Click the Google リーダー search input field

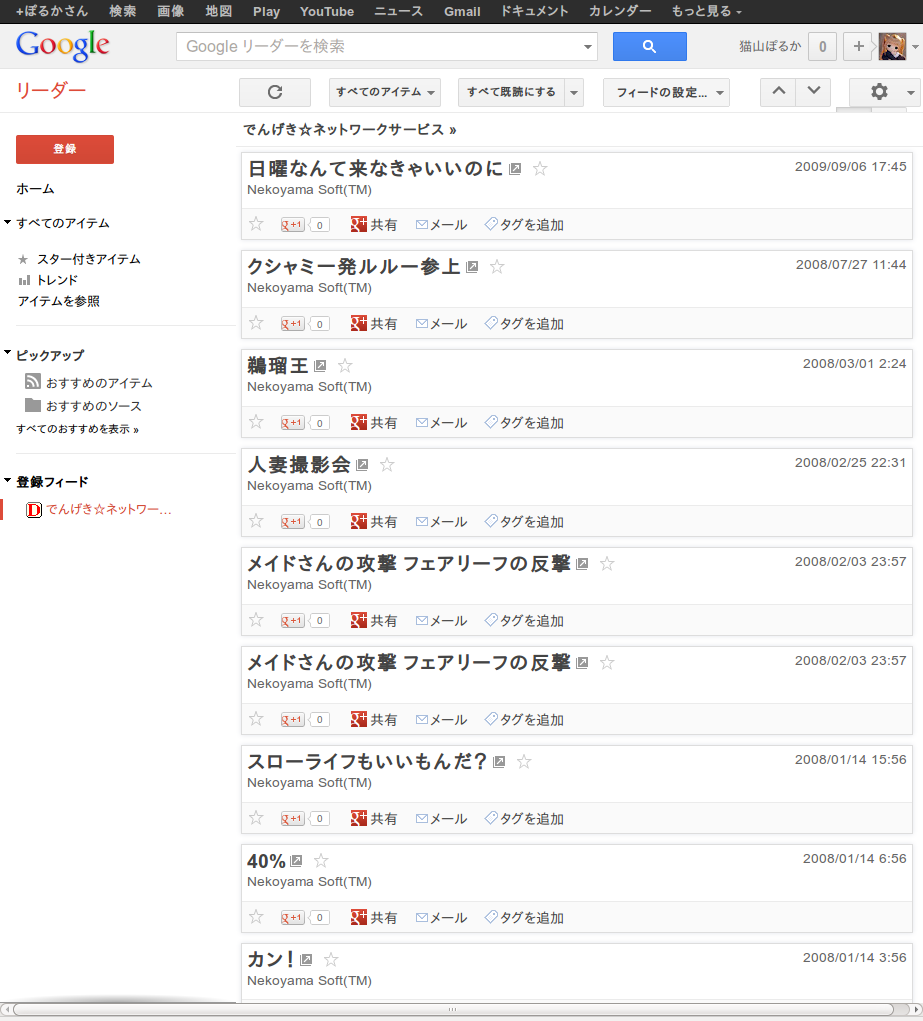pos(380,47)
